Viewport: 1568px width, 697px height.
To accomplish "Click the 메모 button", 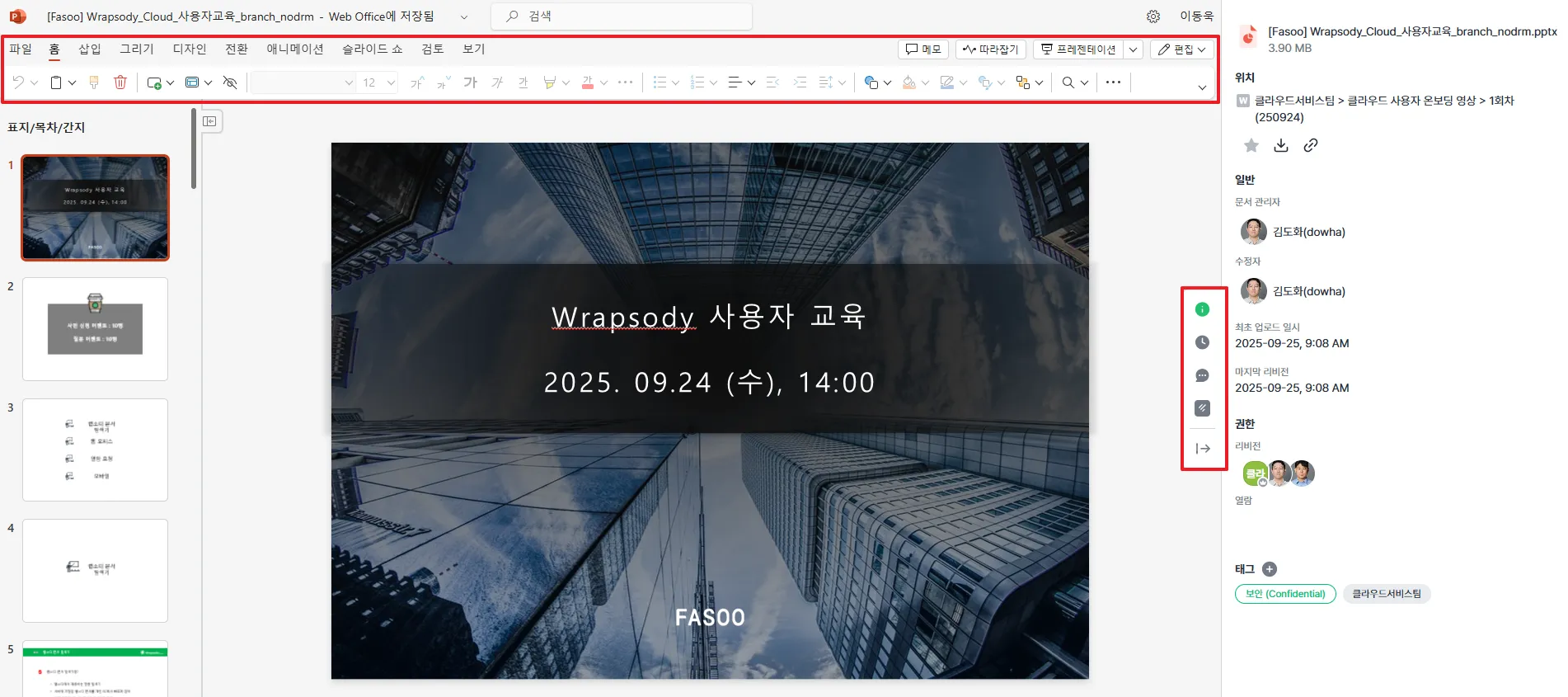I will coord(923,49).
